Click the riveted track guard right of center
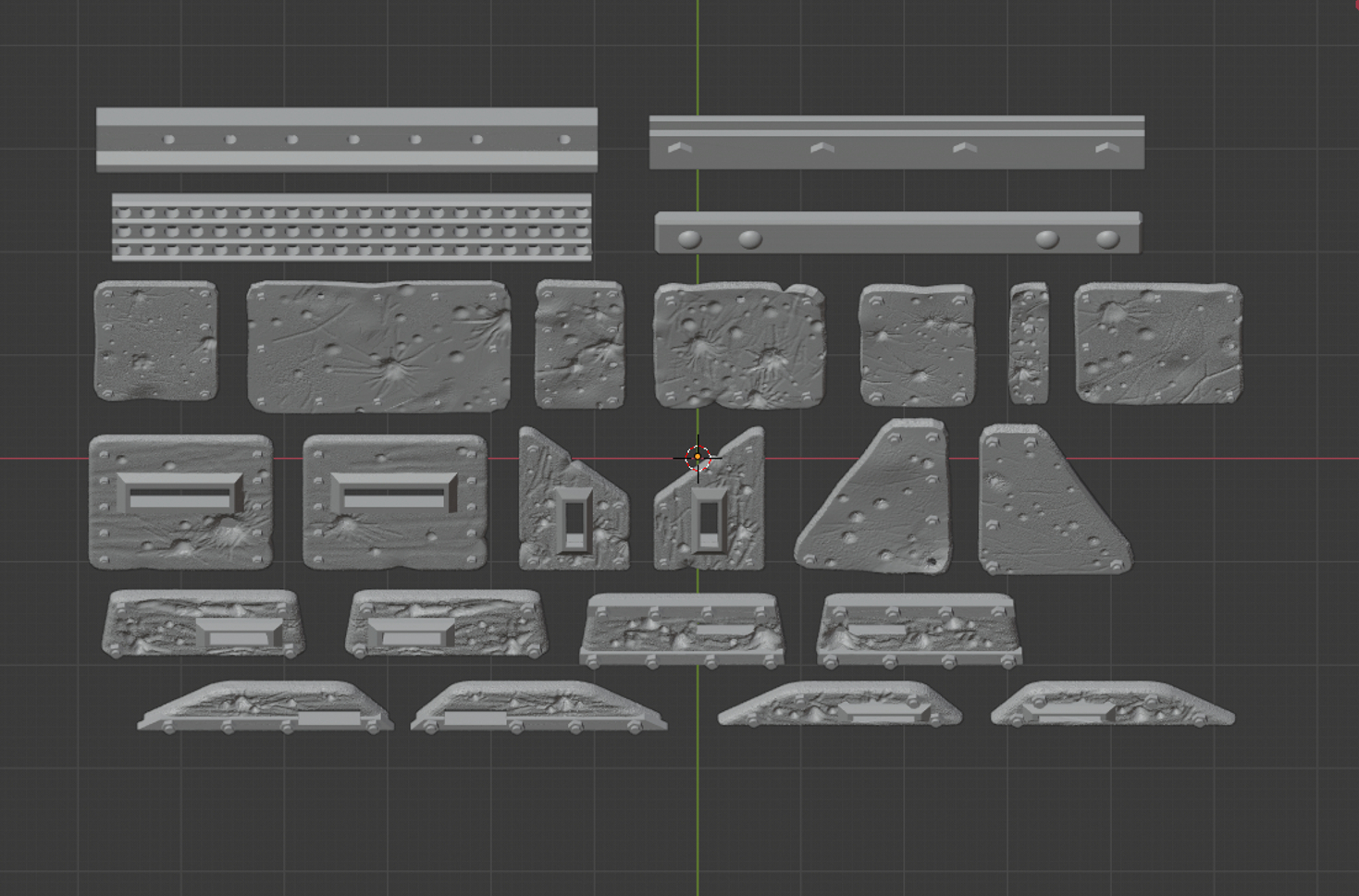 pos(685,629)
